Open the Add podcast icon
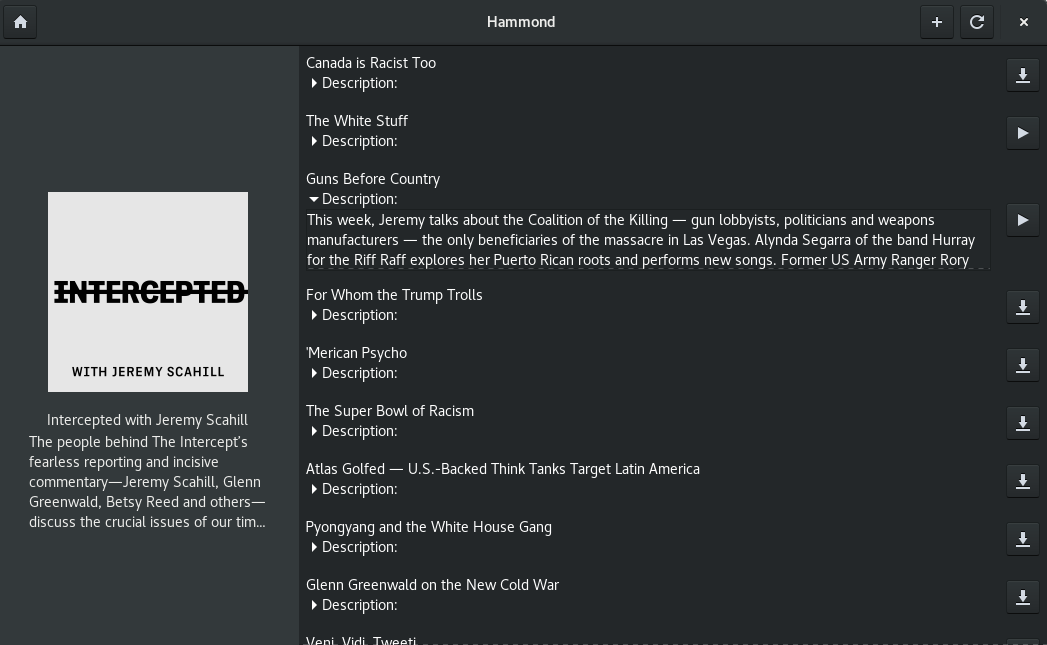The height and width of the screenshot is (645, 1047). (x=937, y=21)
